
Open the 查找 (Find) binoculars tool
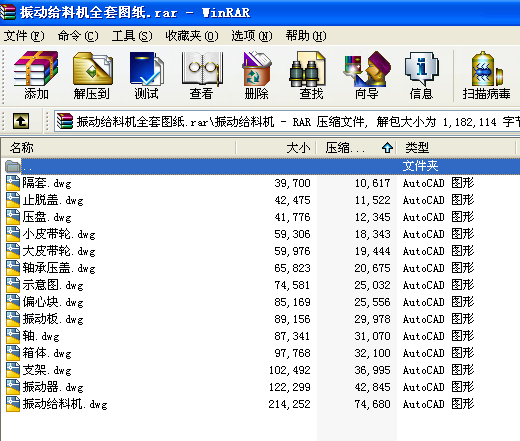[307, 69]
